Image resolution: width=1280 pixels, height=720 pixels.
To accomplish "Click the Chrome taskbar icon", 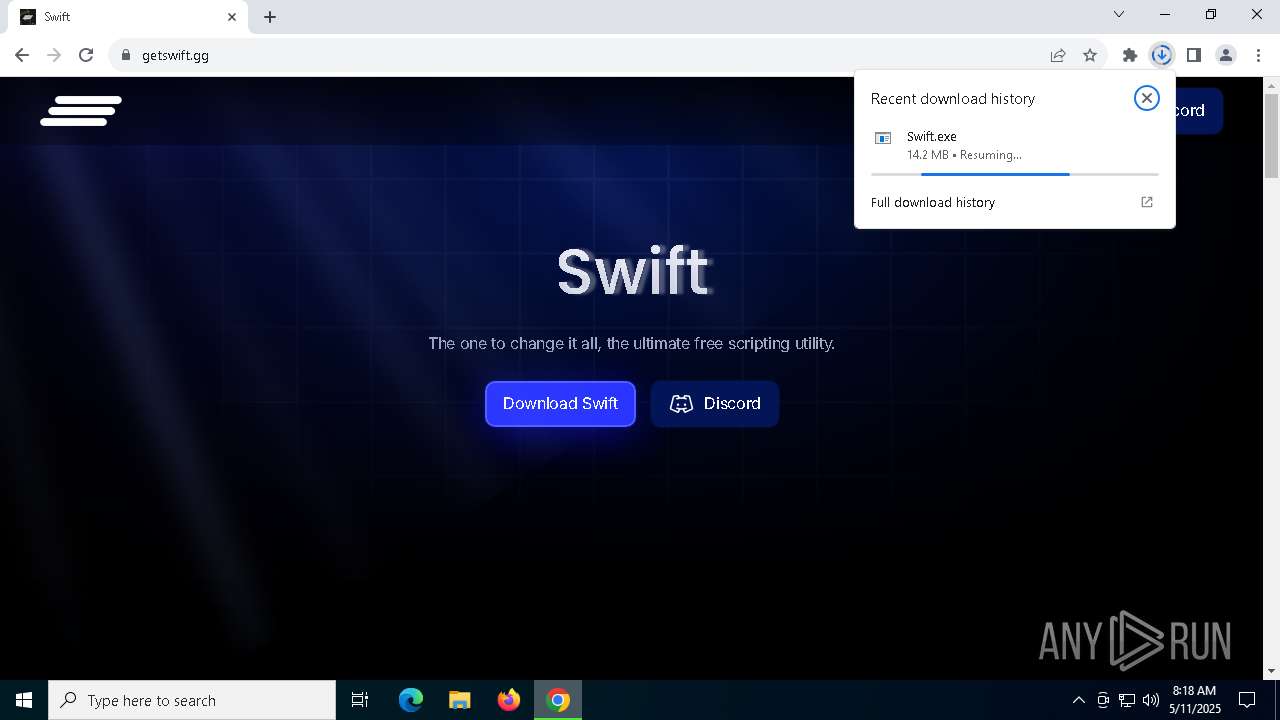I will [559, 700].
